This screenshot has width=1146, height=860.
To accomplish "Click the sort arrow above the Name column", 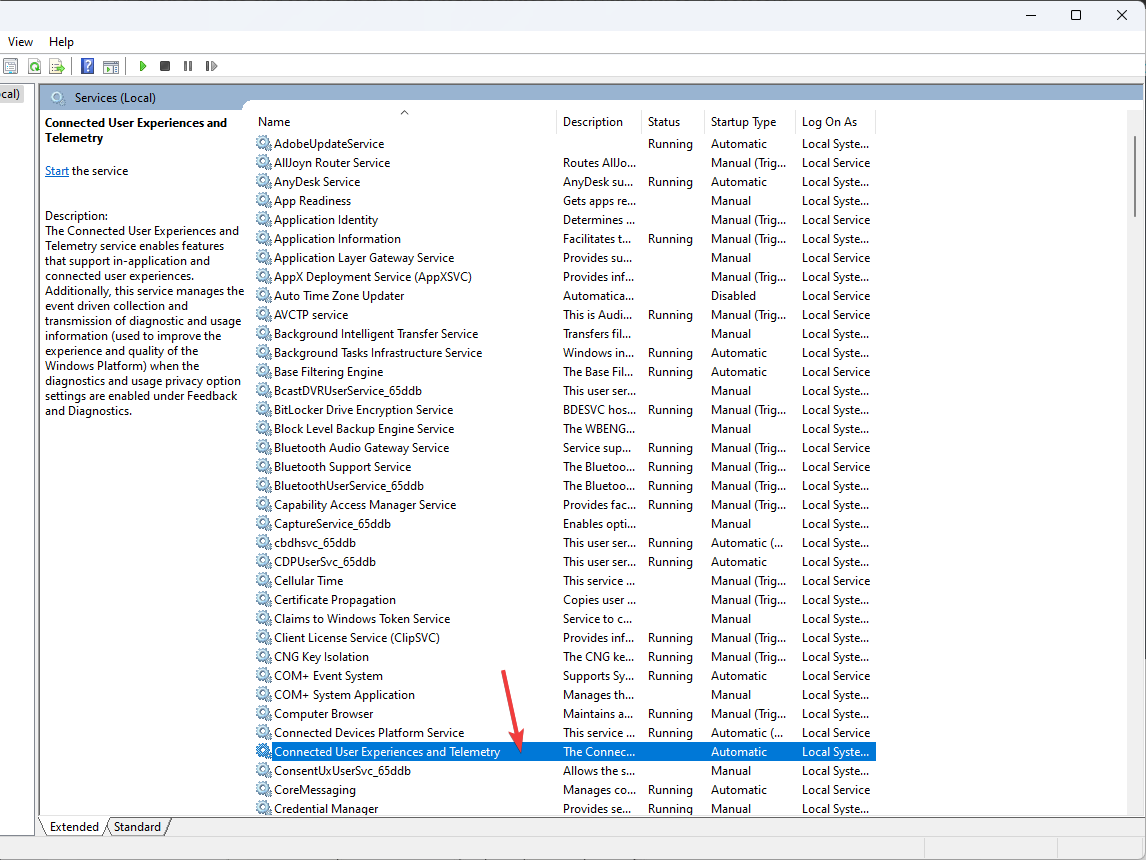I will click(404, 113).
